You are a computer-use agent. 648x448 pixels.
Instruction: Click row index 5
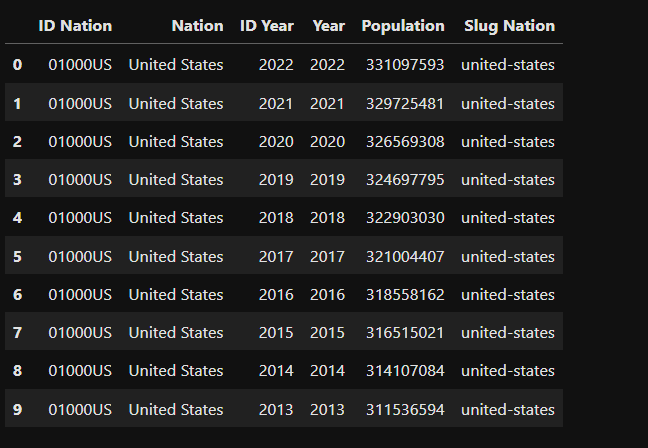pyautogui.click(x=17, y=257)
